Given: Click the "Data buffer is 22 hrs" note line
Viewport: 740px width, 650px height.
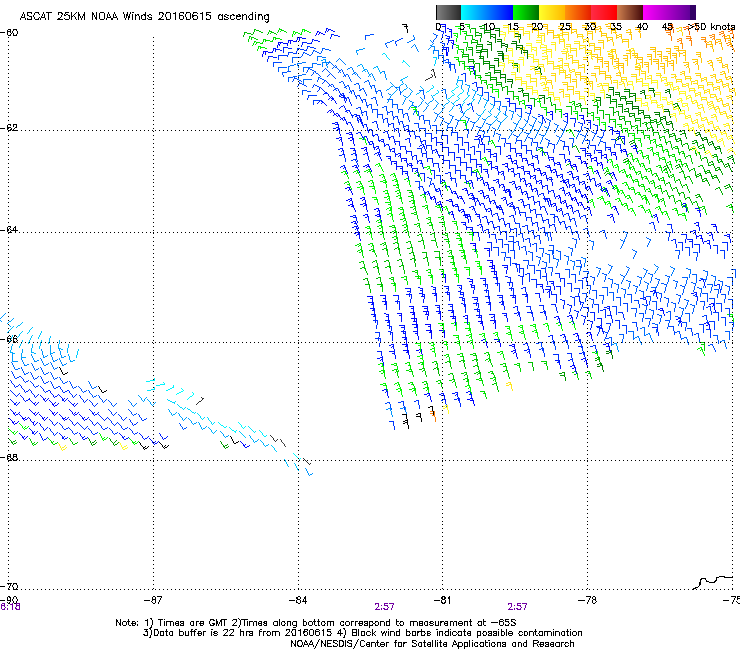Looking at the screenshot, I should point(362,633).
